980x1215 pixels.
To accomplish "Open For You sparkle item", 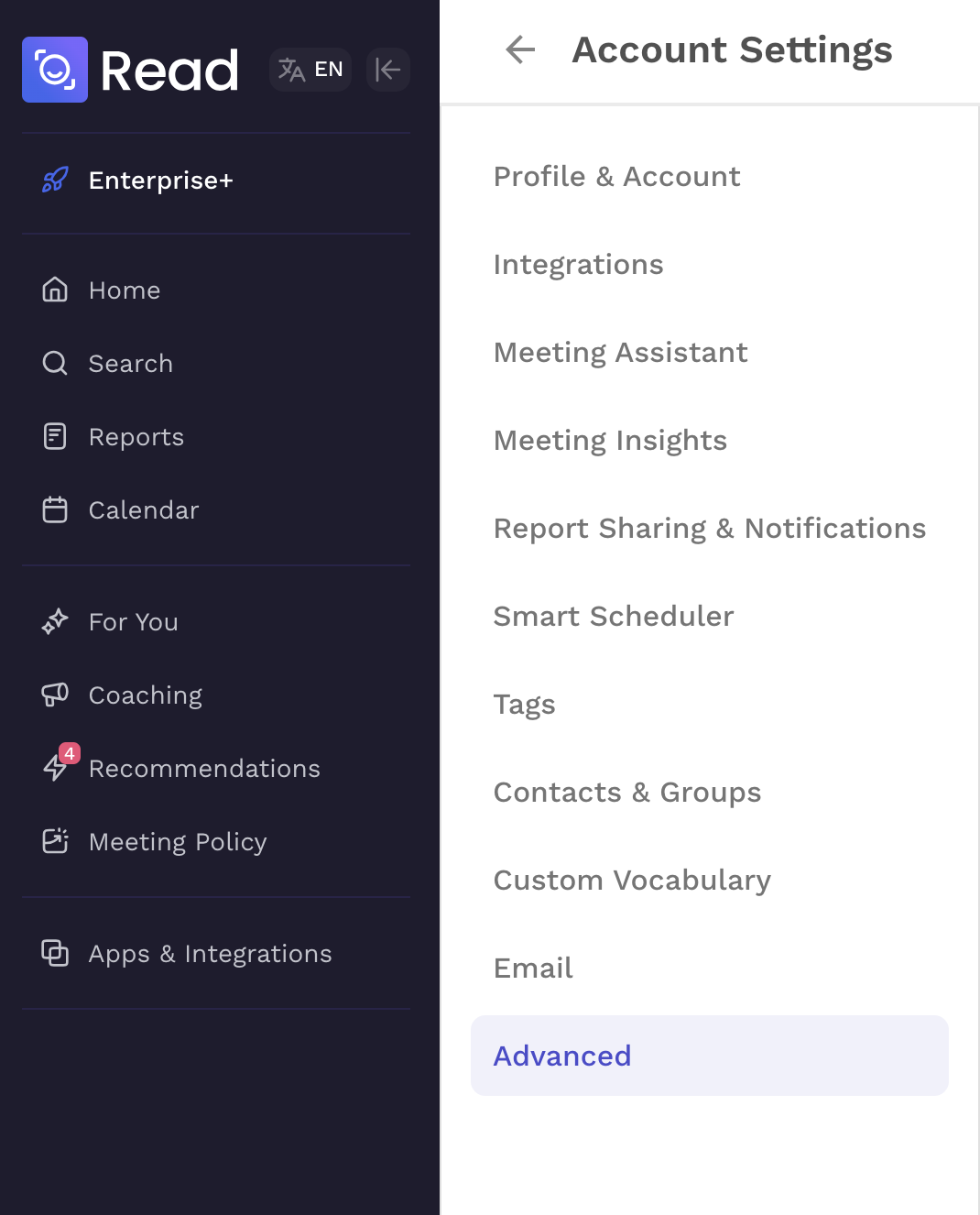I will [x=133, y=622].
